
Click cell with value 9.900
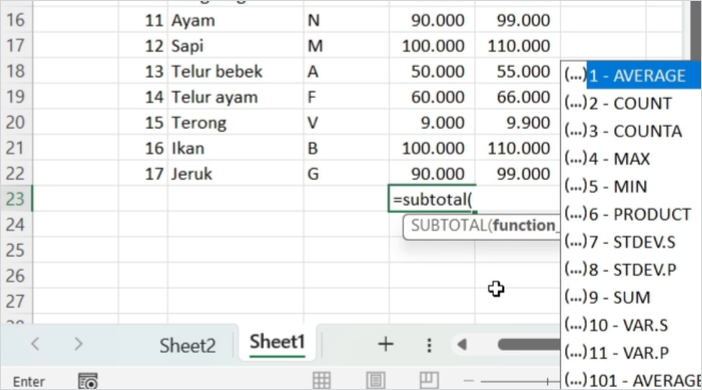(518, 122)
